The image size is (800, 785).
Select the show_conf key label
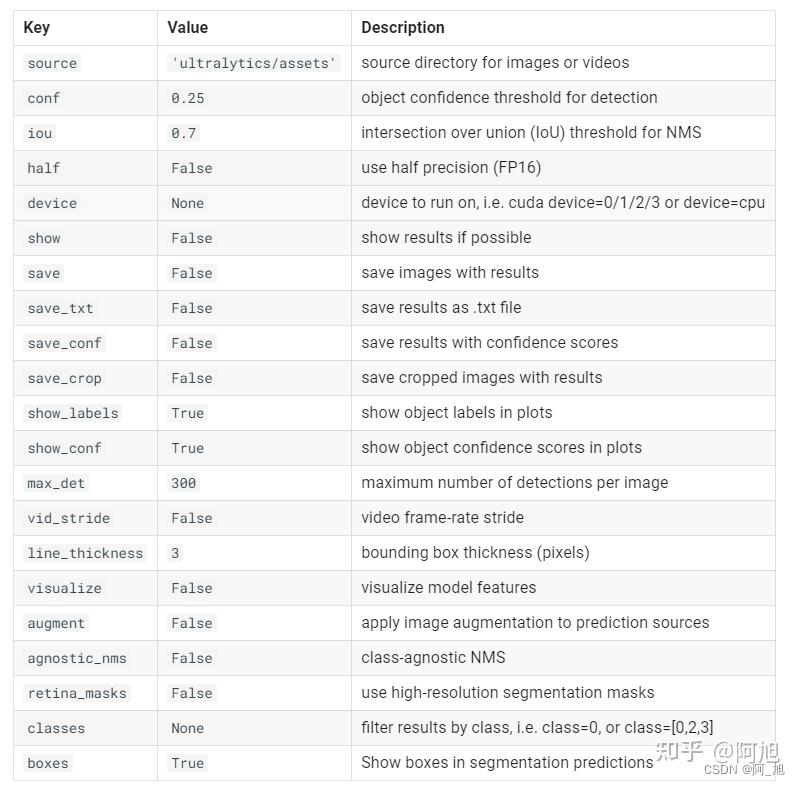pyautogui.click(x=64, y=448)
